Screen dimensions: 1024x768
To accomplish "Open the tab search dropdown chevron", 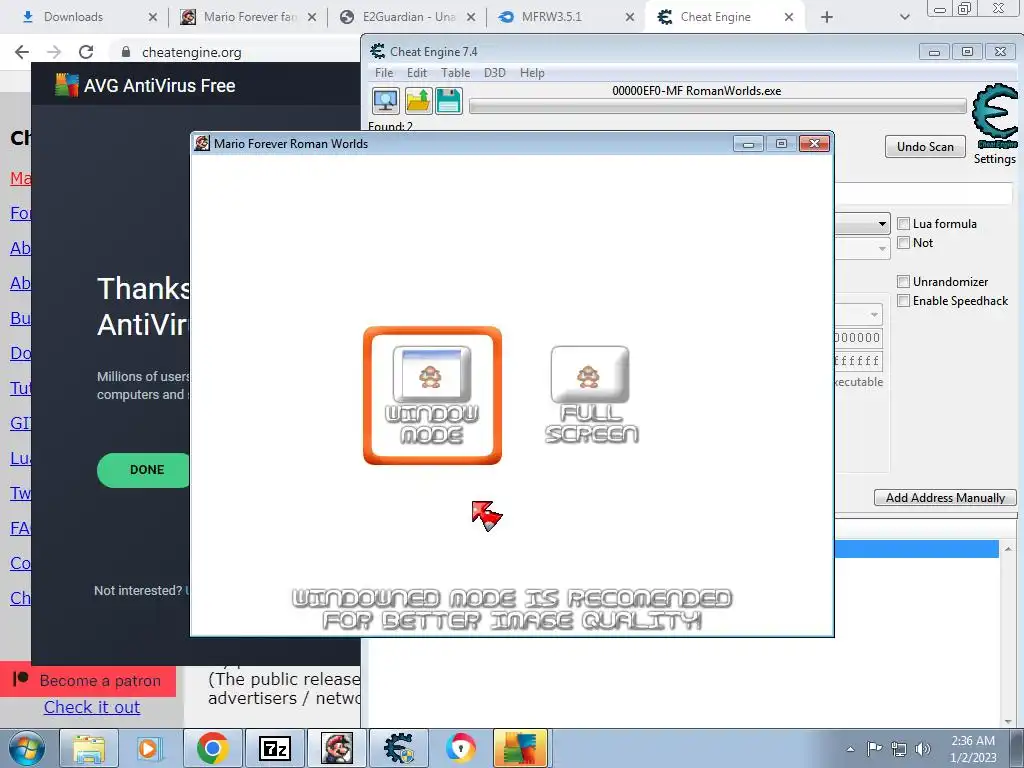I will pos(904,17).
